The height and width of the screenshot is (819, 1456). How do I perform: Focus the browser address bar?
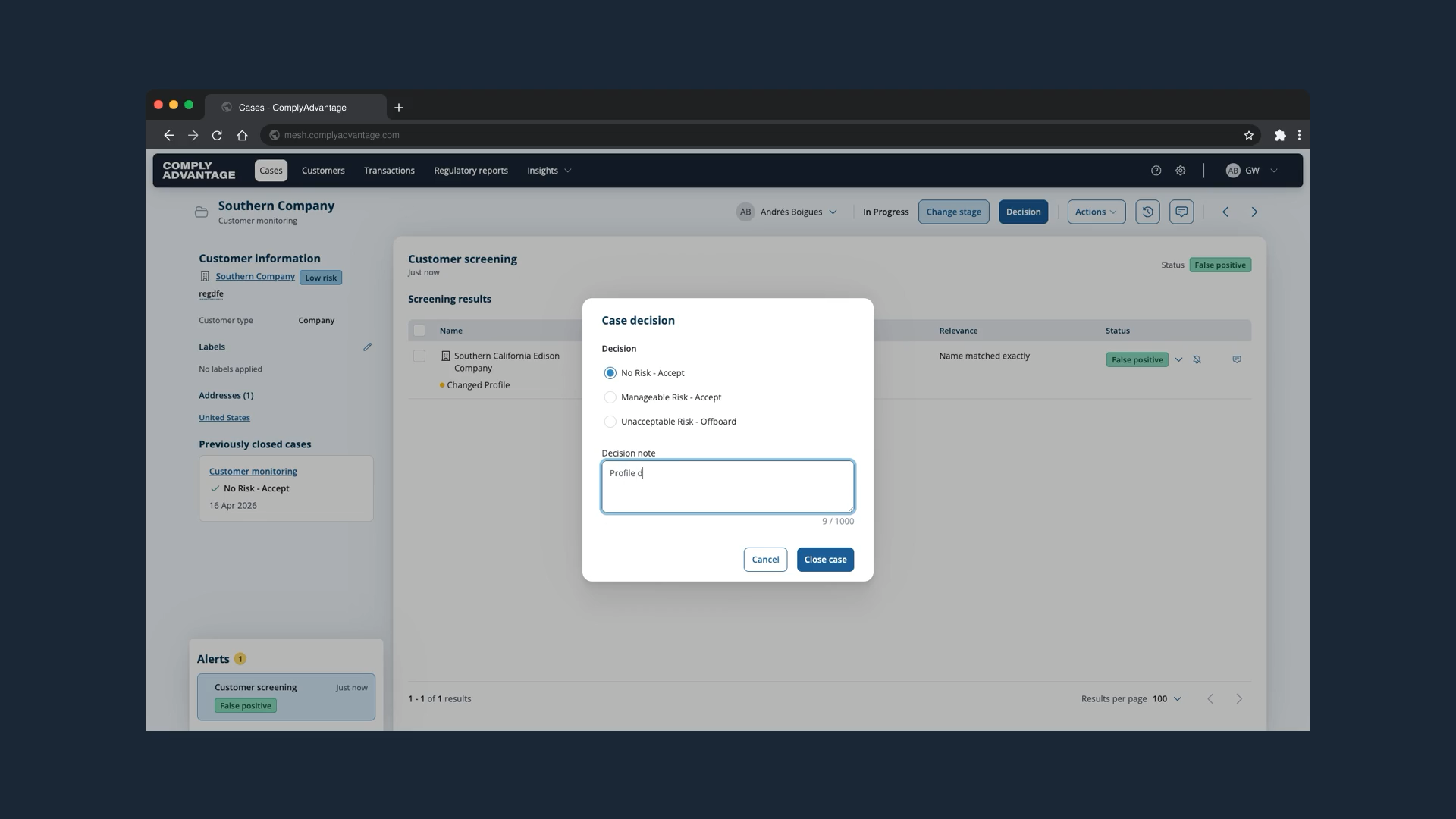click(x=758, y=135)
